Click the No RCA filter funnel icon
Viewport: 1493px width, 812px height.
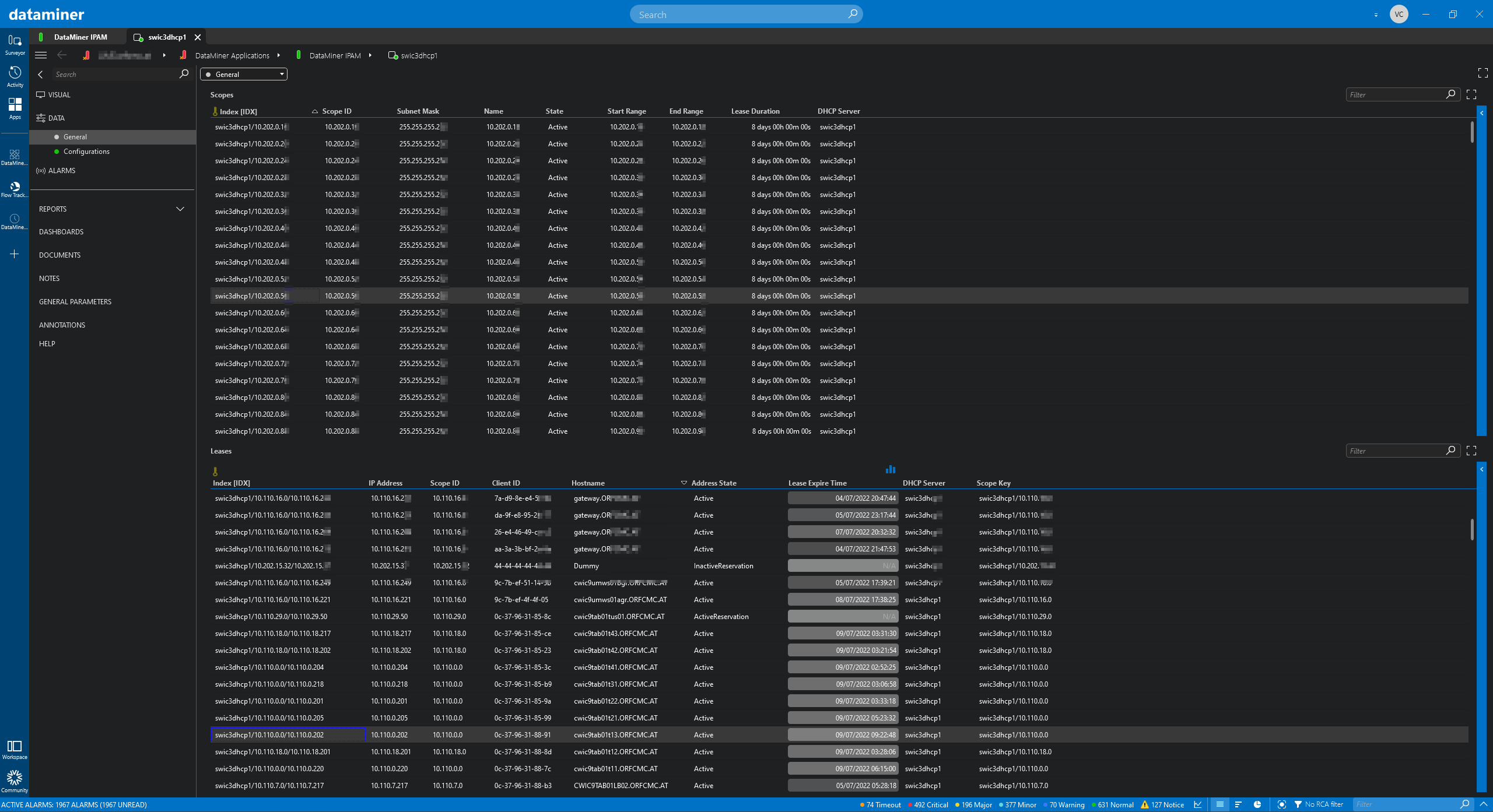click(x=1298, y=804)
